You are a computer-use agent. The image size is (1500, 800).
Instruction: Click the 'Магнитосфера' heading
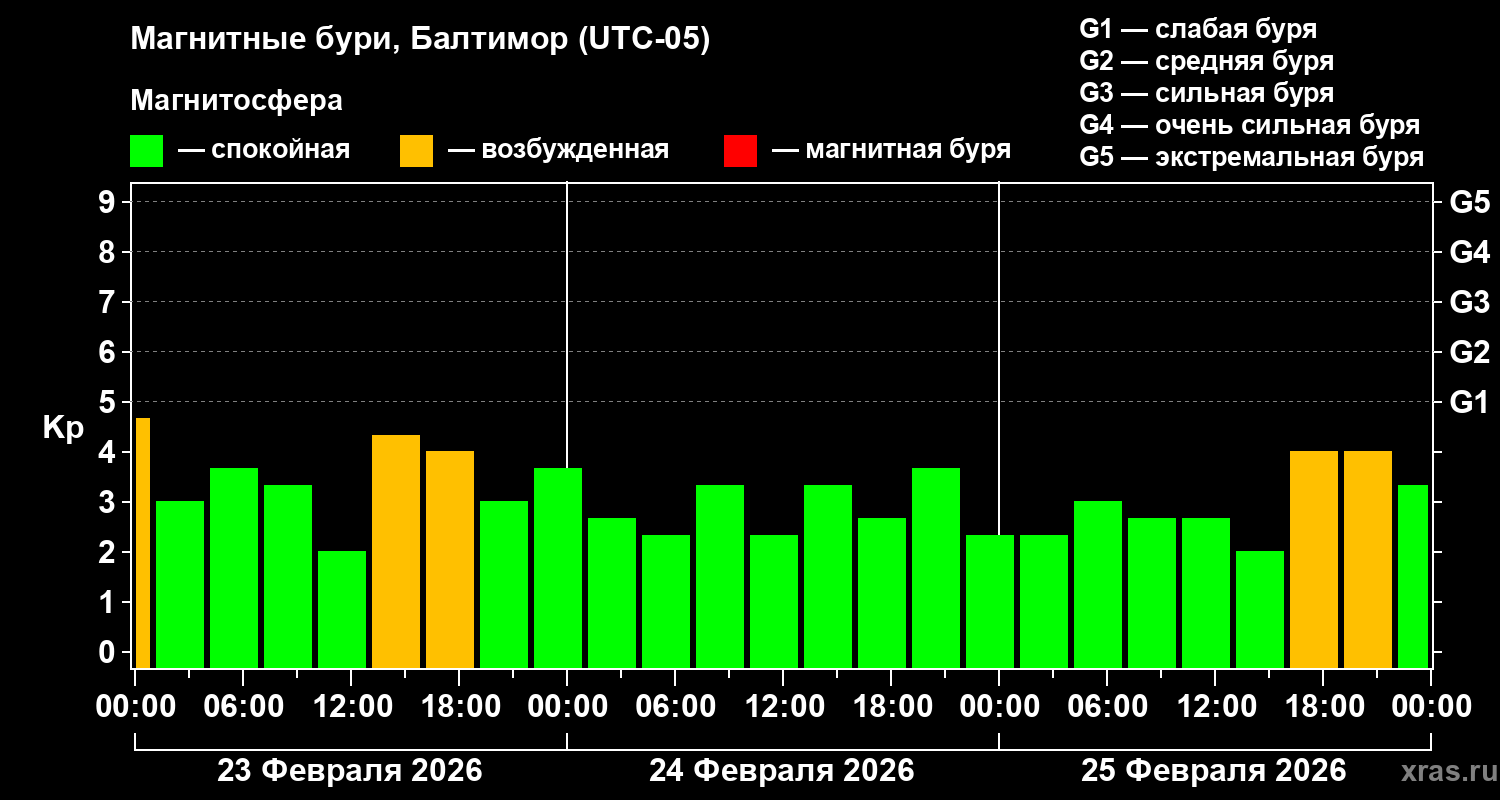click(236, 101)
